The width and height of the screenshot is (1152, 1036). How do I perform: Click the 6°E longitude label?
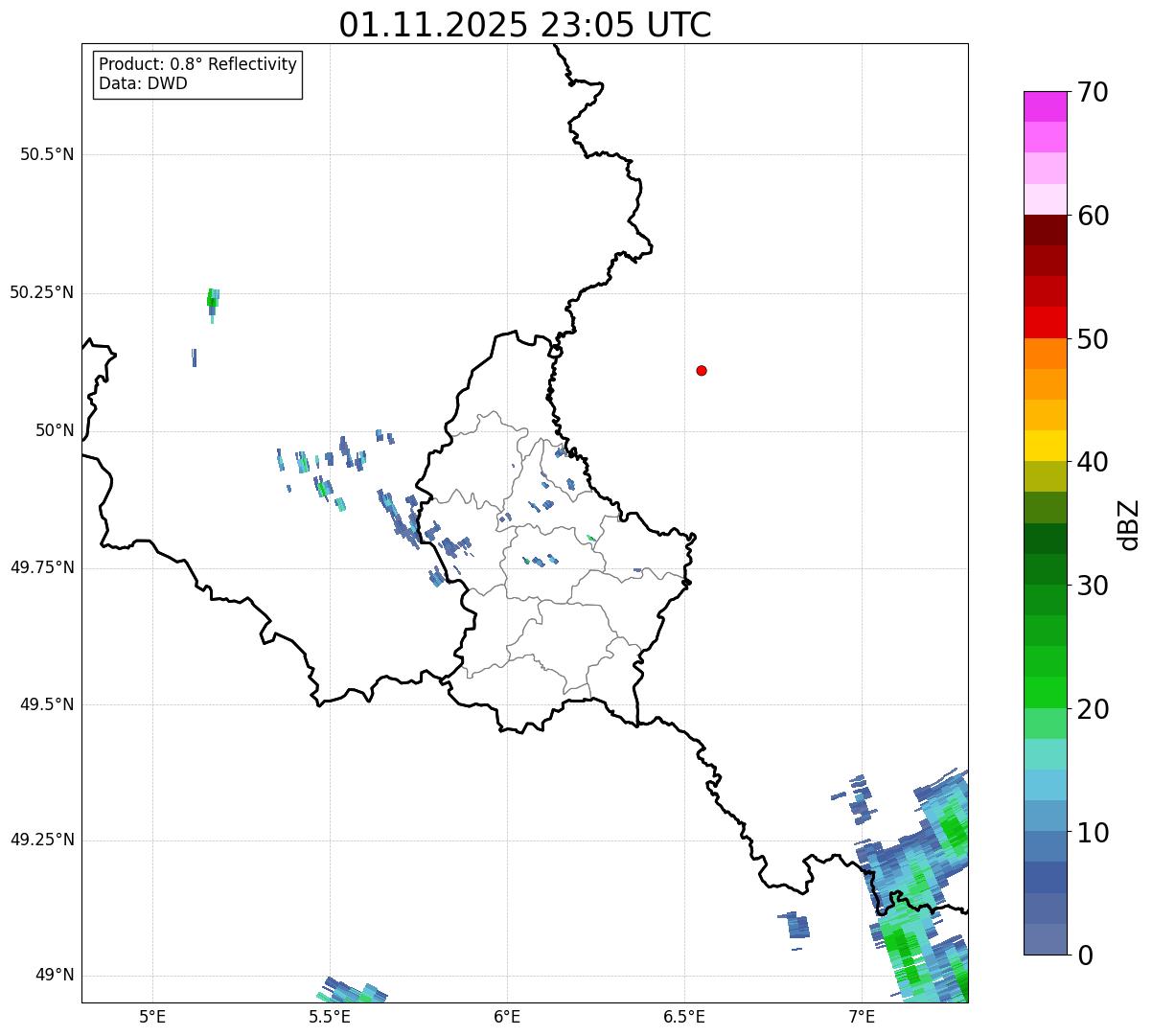[507, 1016]
